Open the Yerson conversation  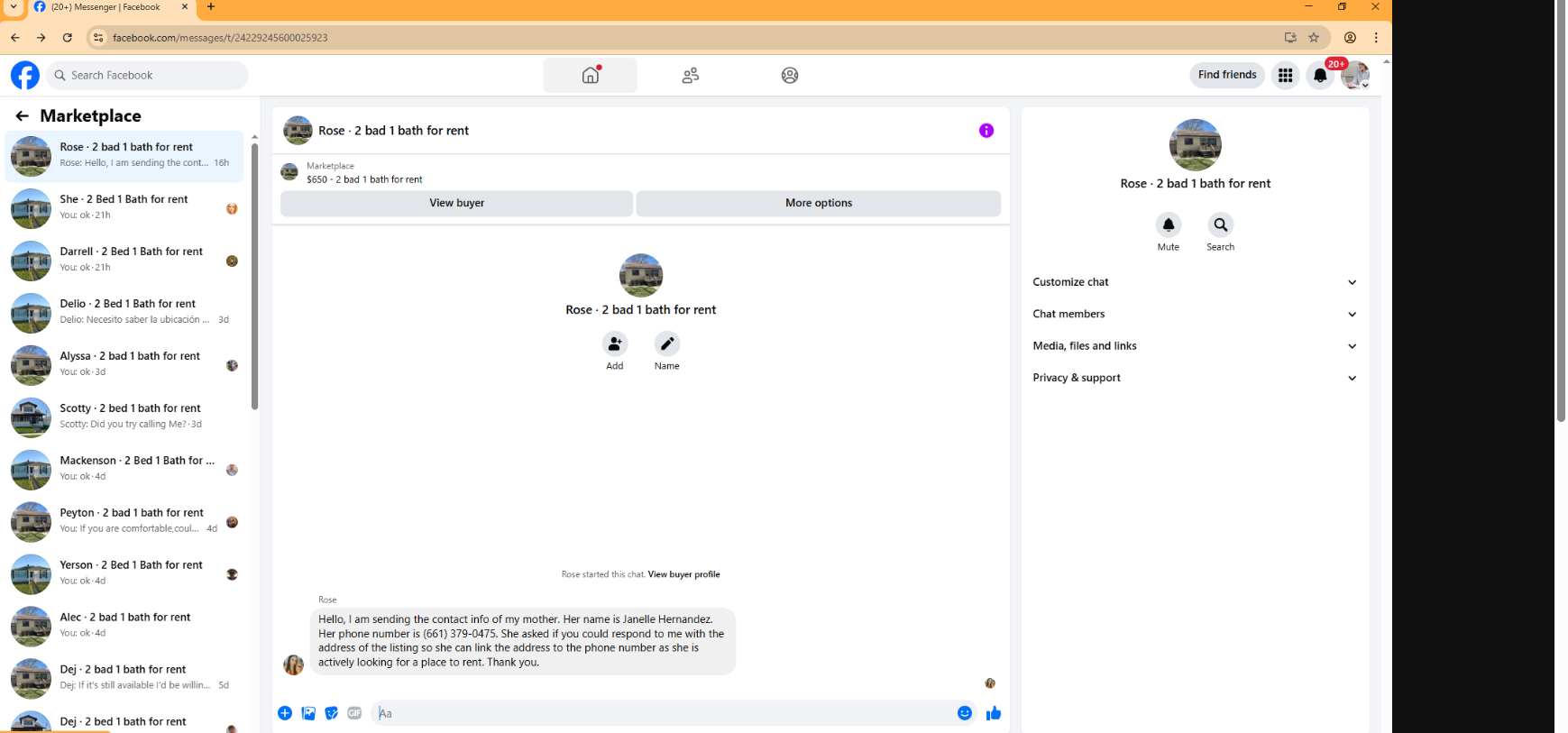click(124, 574)
